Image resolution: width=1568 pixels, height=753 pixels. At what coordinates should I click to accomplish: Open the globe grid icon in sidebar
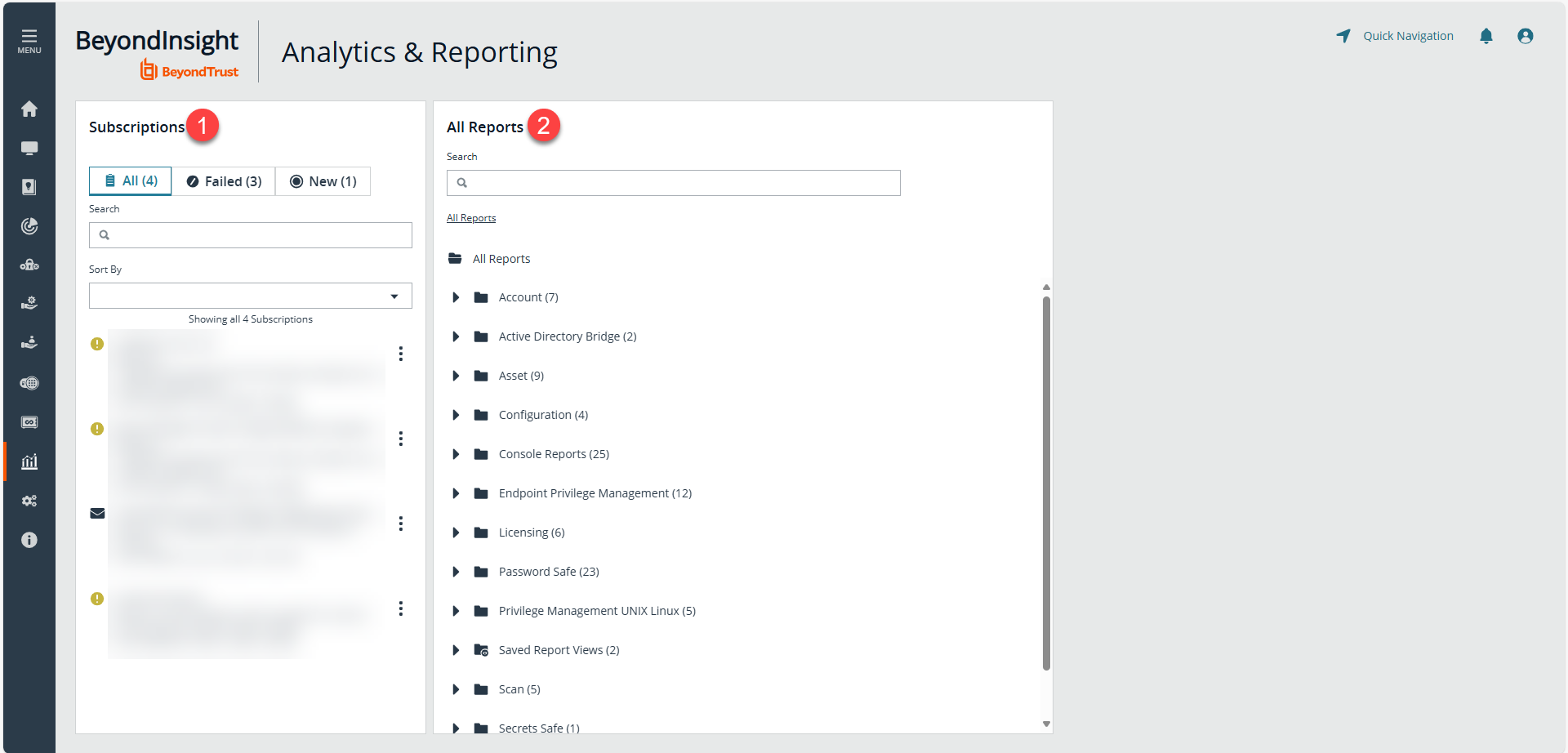pos(29,383)
